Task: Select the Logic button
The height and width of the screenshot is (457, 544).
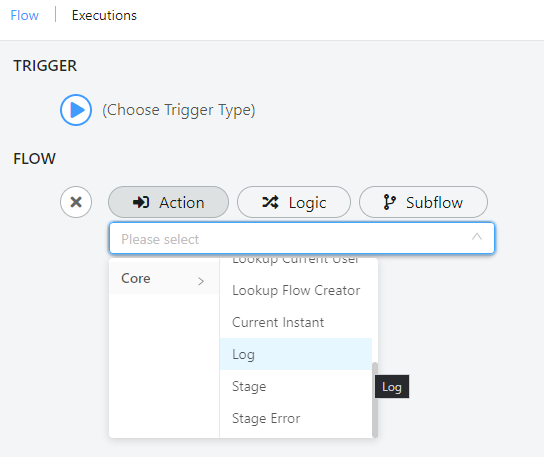Action: pos(294,202)
